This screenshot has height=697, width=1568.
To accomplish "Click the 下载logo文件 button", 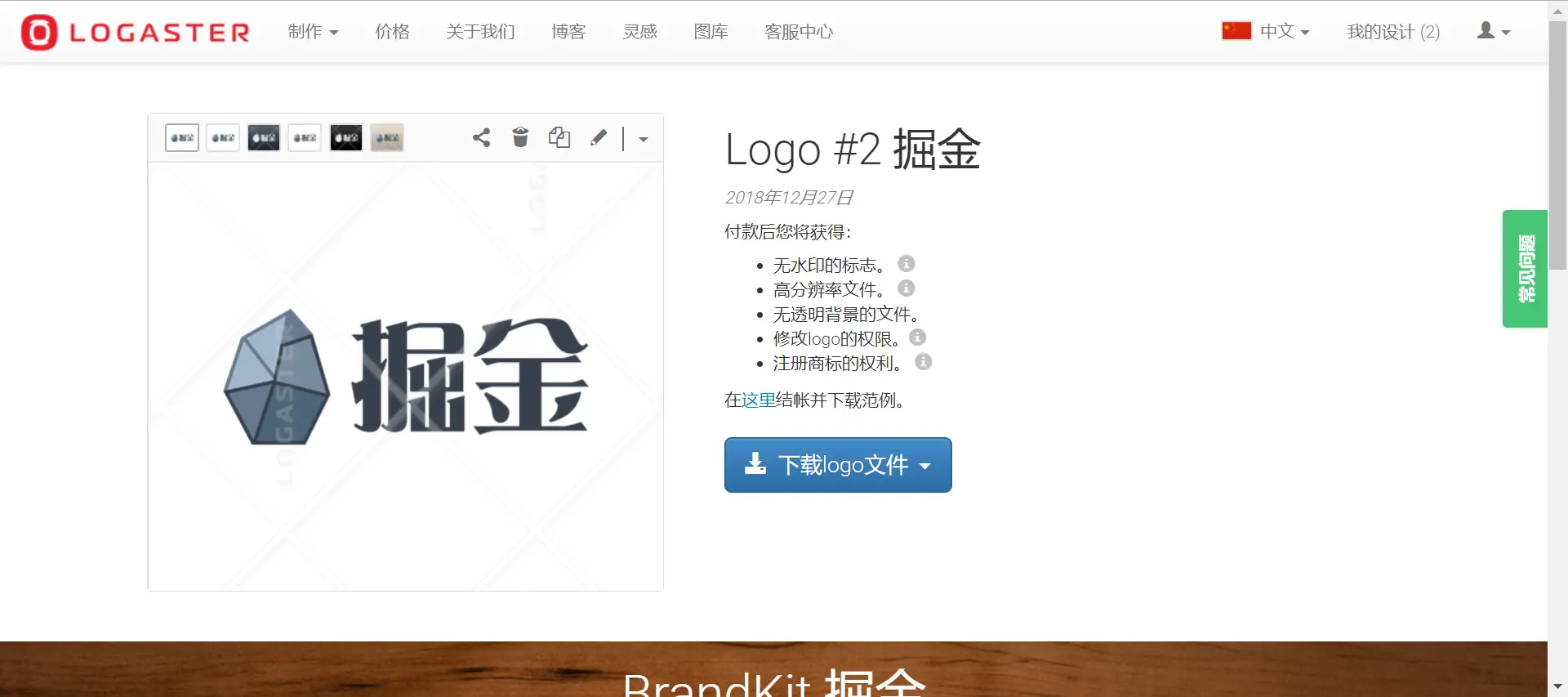I will coord(838,465).
